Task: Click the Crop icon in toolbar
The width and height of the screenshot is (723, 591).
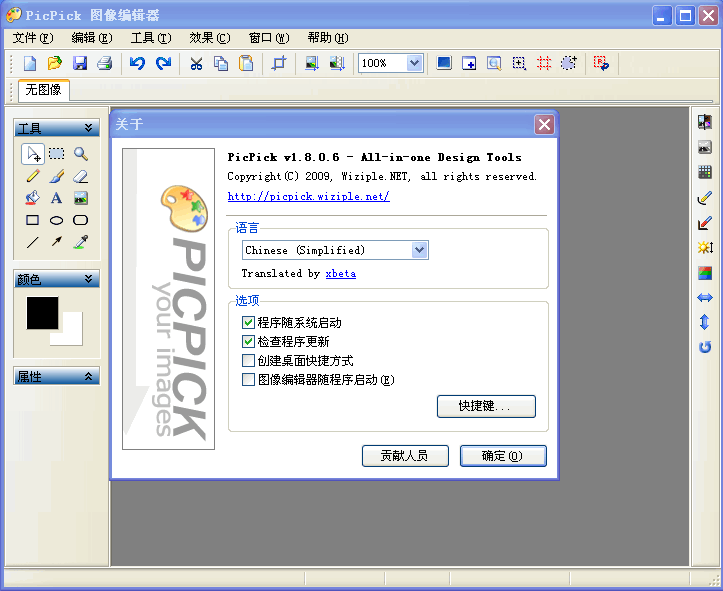Action: (x=279, y=63)
